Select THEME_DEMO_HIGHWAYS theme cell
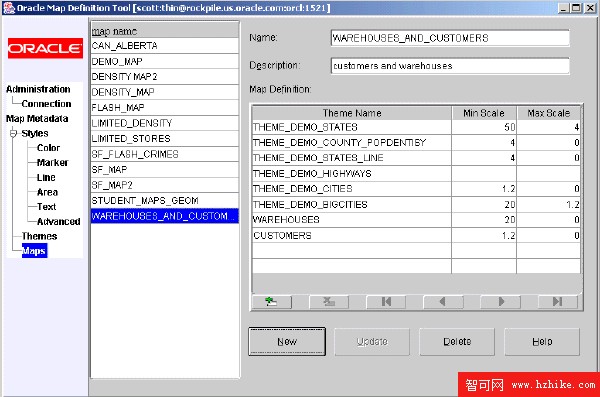 click(x=352, y=173)
